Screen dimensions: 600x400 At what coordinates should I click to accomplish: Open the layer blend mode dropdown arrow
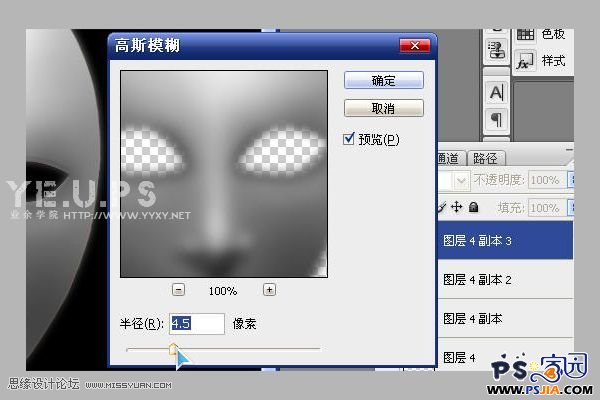tap(461, 180)
